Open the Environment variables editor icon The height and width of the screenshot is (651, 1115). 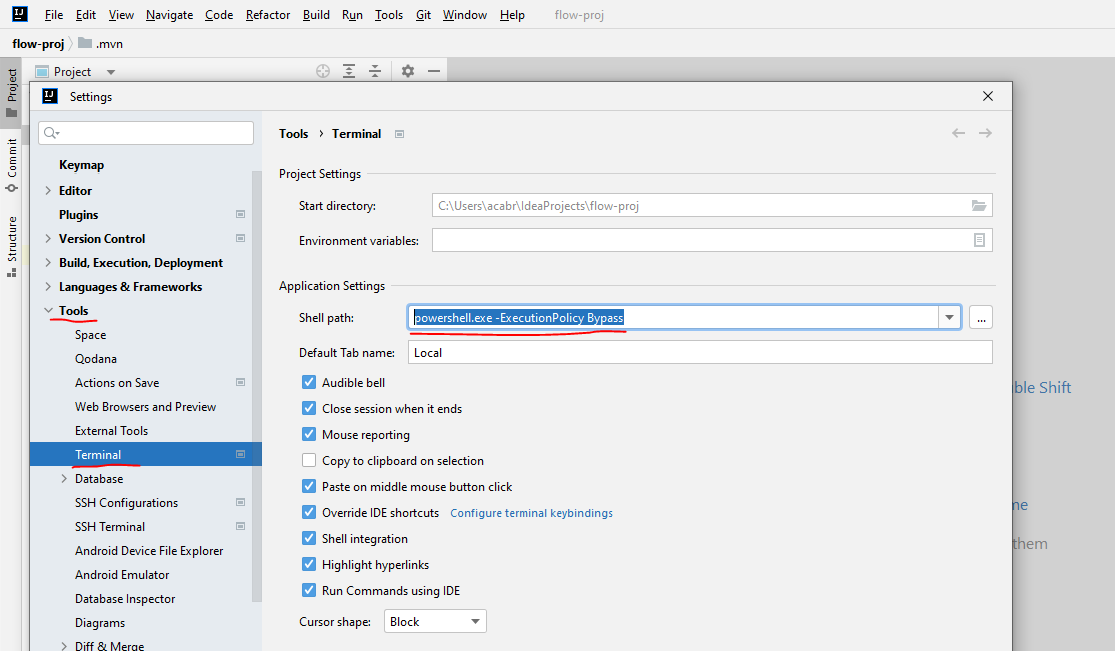pyautogui.click(x=978, y=239)
